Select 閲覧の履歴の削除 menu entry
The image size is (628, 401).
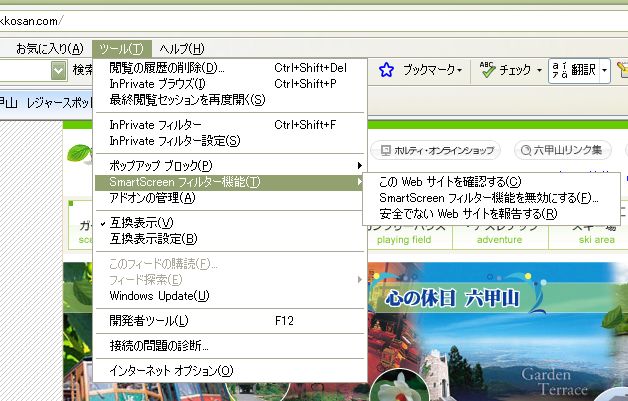point(167,69)
